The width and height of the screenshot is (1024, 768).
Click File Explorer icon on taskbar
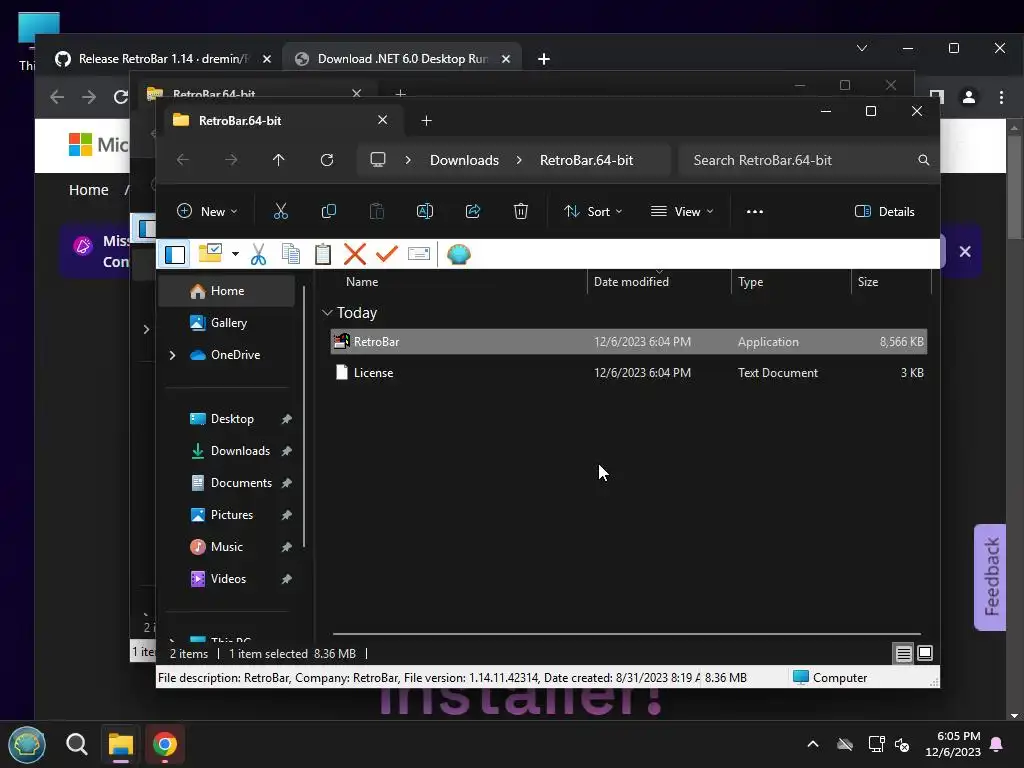(121, 744)
